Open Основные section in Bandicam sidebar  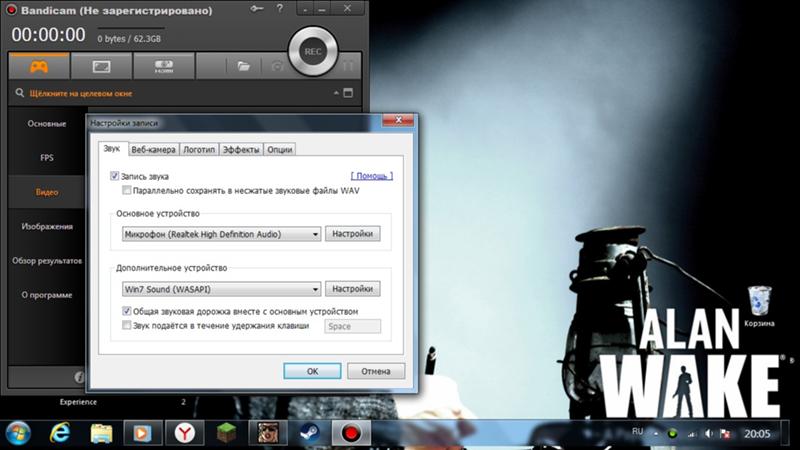pyautogui.click(x=46, y=123)
